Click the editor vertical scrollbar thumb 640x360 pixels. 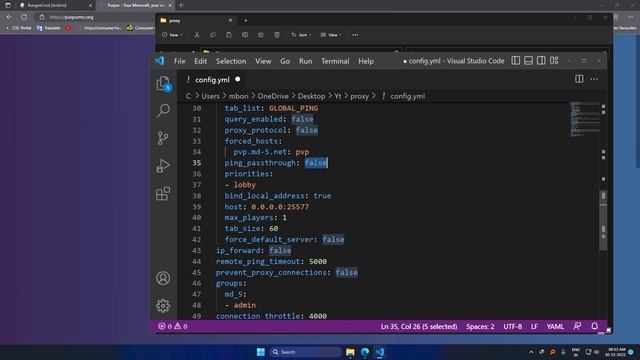(603, 220)
